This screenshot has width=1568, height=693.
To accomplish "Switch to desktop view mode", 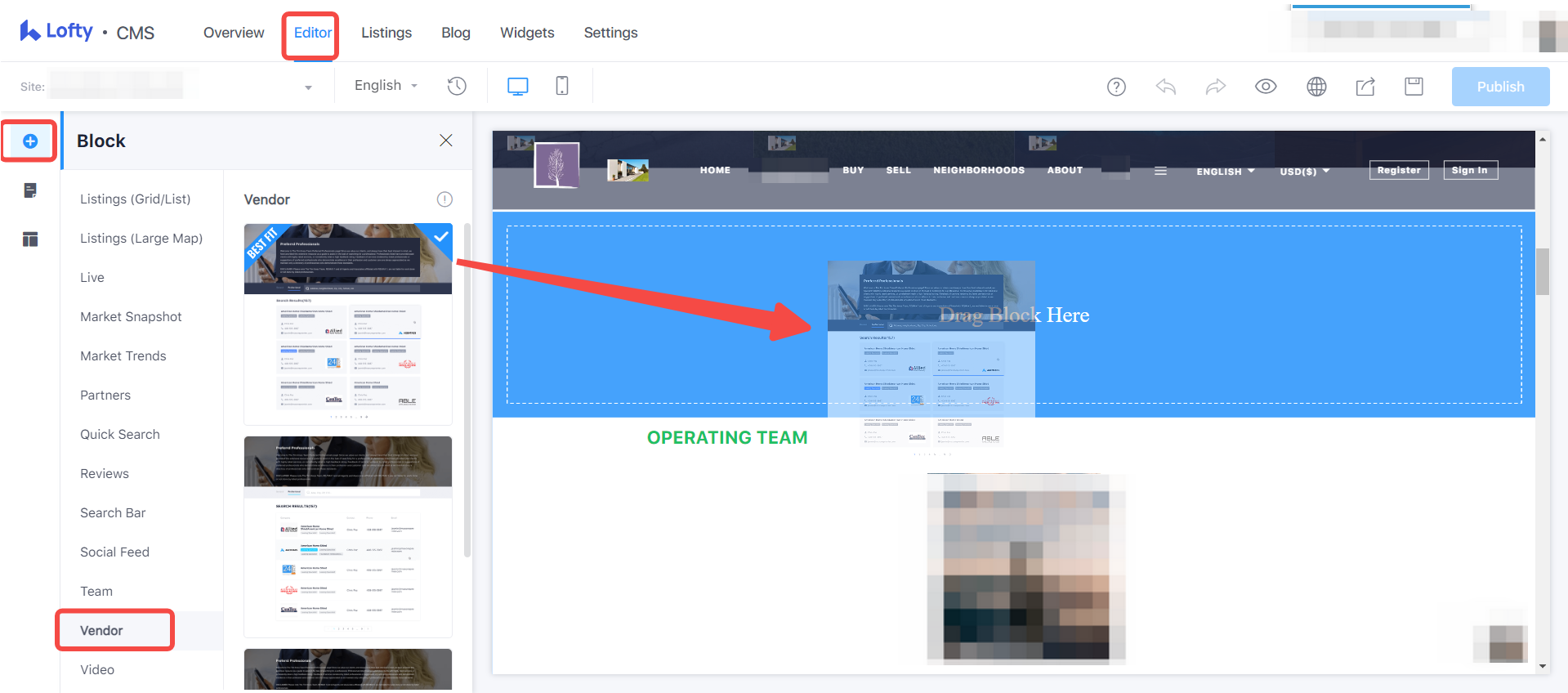I will [517, 86].
